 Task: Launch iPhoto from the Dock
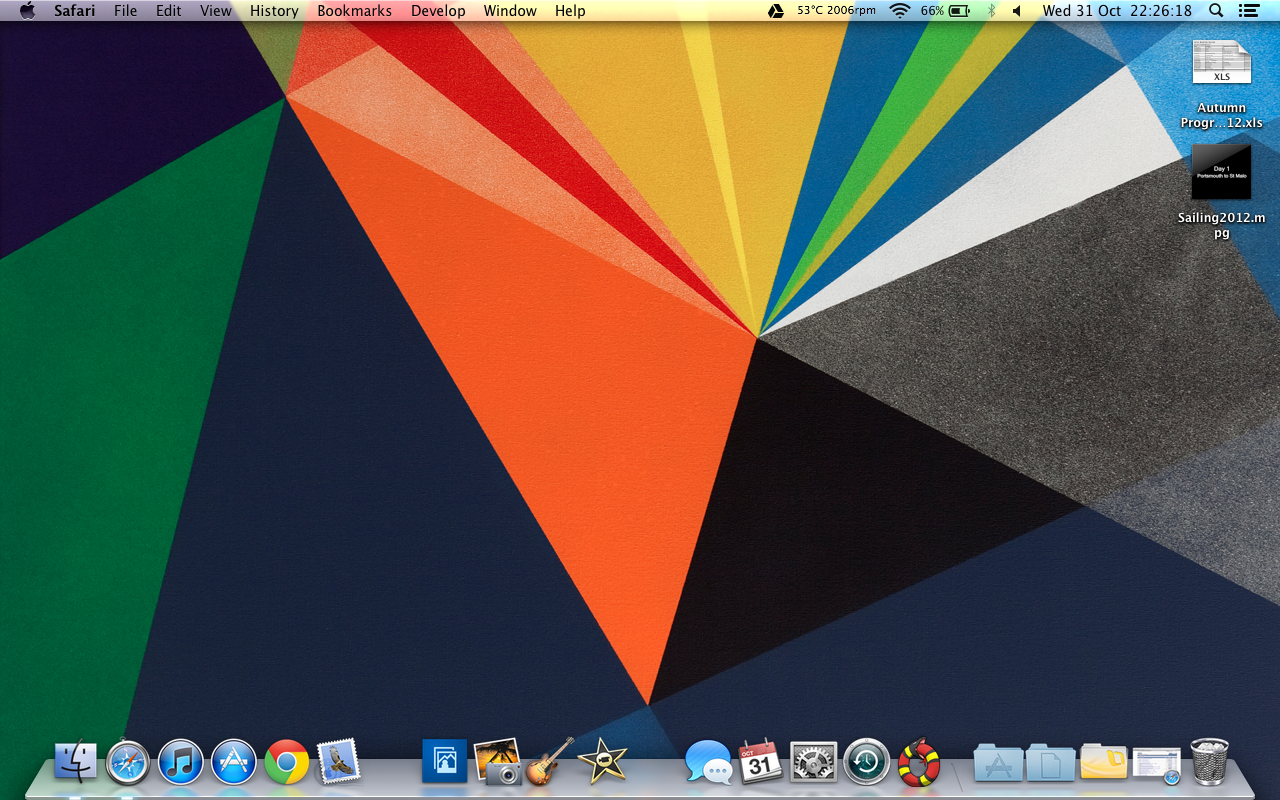pyautogui.click(x=497, y=761)
